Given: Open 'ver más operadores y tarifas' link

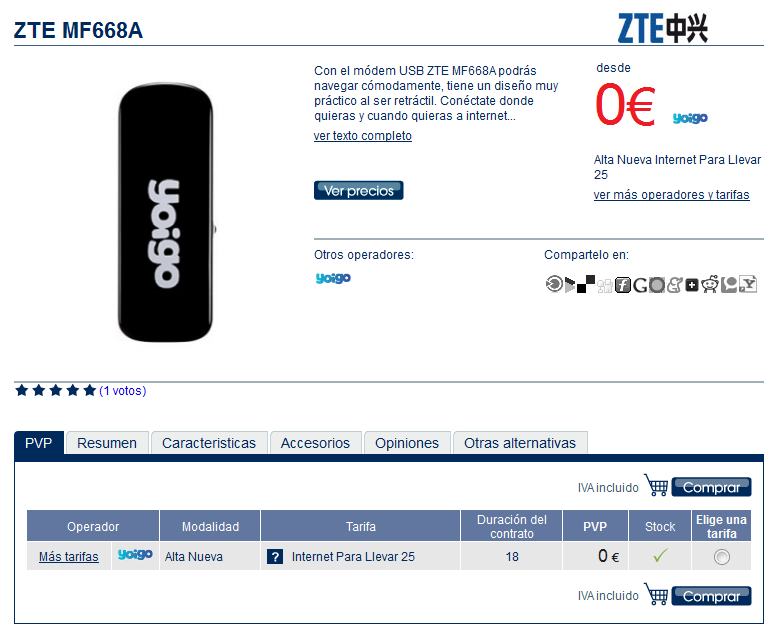Looking at the screenshot, I should click(671, 195).
